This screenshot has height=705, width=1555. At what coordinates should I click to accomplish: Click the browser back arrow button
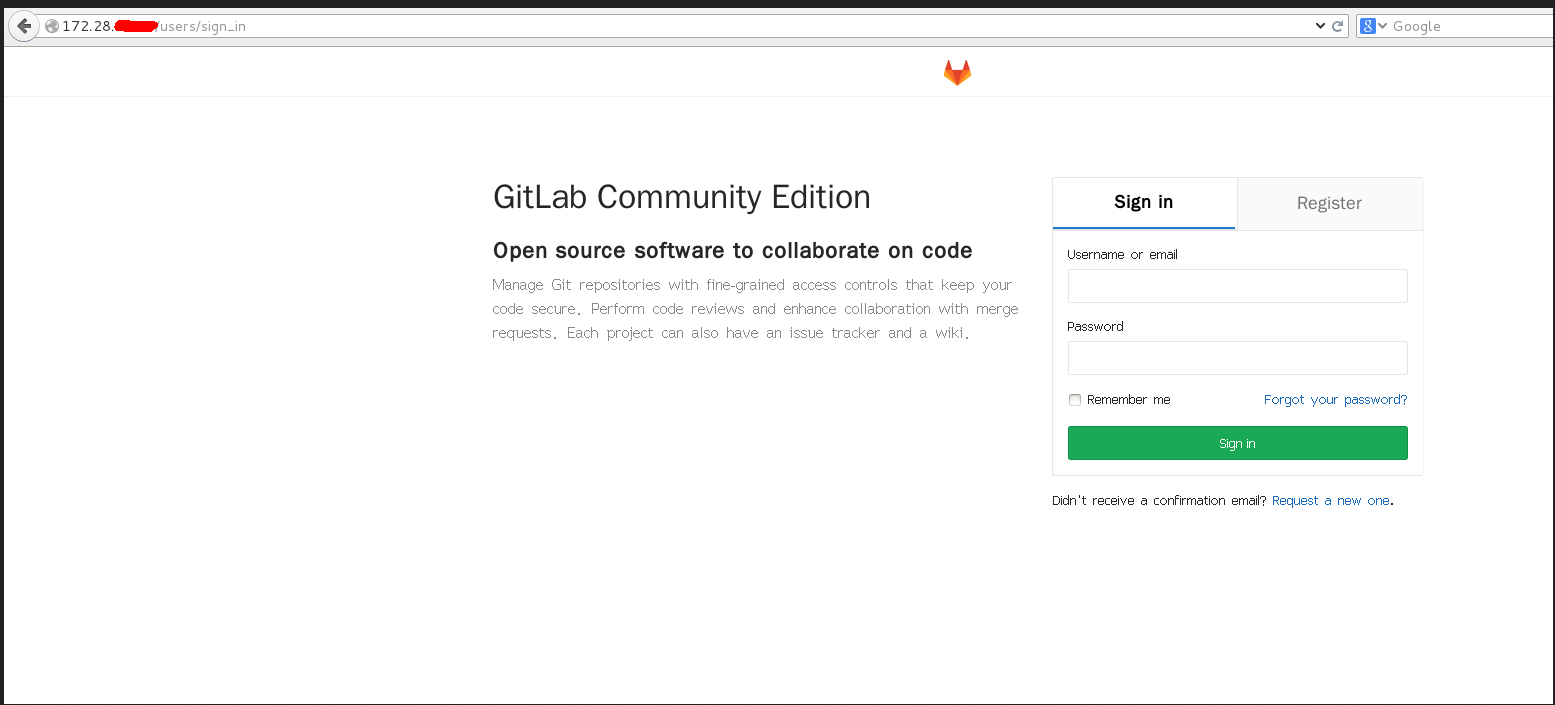point(24,26)
